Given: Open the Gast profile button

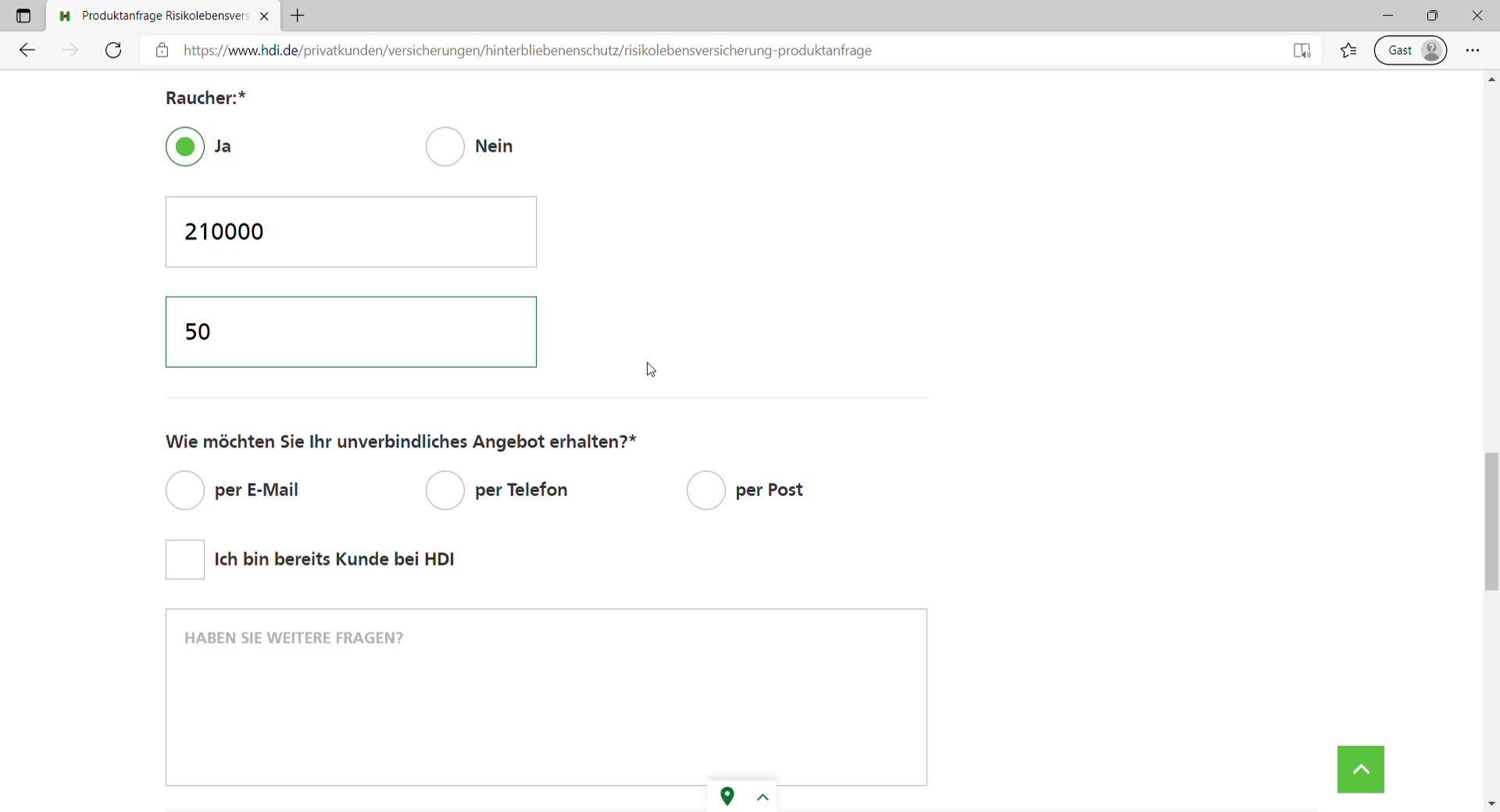Looking at the screenshot, I should tap(1410, 51).
